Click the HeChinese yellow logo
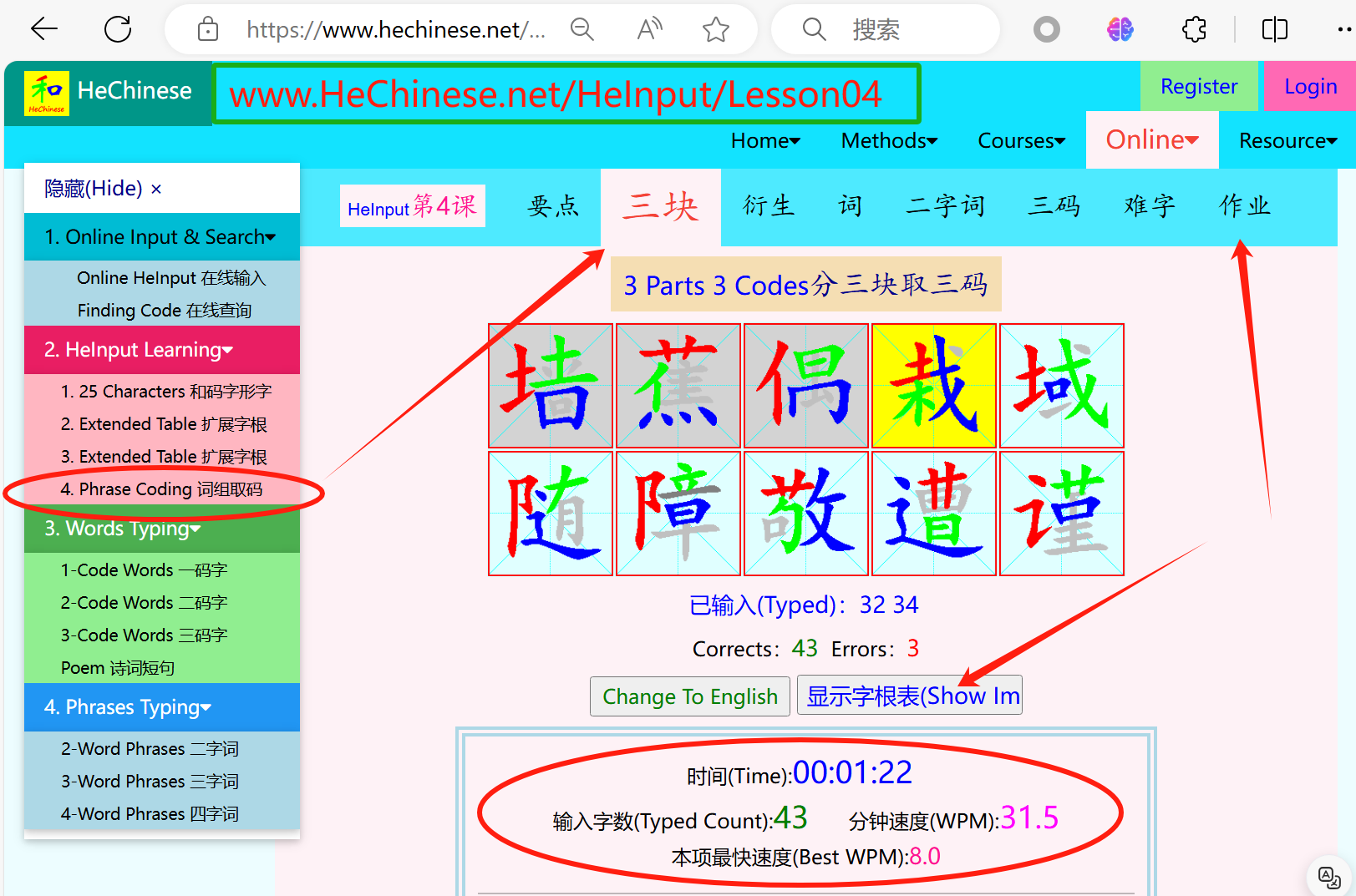 [47, 93]
